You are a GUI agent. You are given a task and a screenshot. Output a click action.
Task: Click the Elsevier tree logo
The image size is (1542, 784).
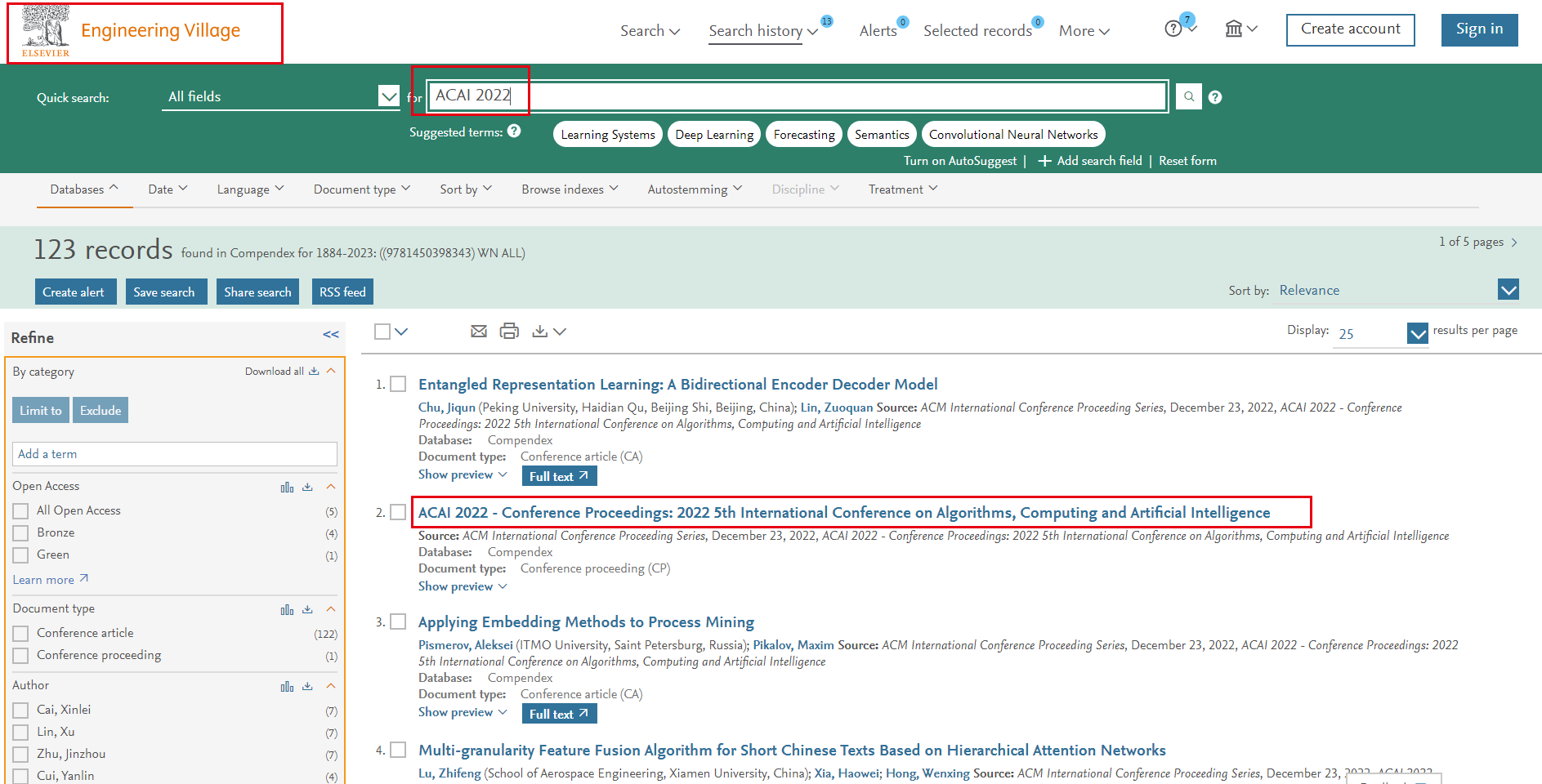click(46, 31)
